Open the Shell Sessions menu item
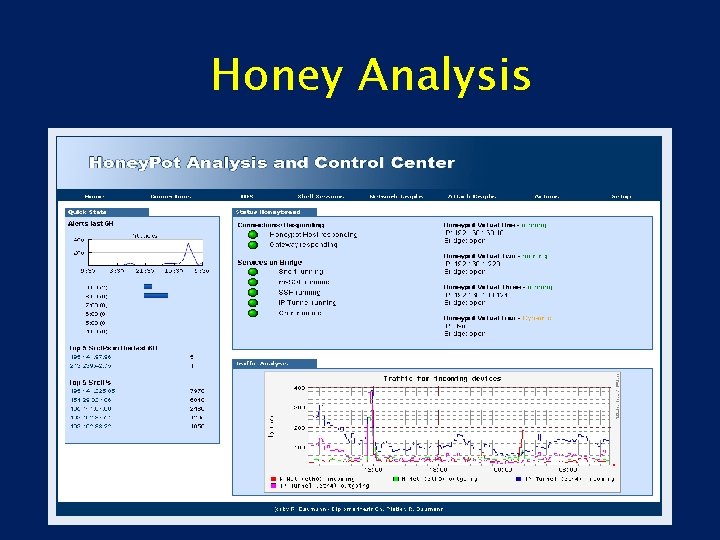This screenshot has height=540, width=720. pyautogui.click(x=321, y=197)
